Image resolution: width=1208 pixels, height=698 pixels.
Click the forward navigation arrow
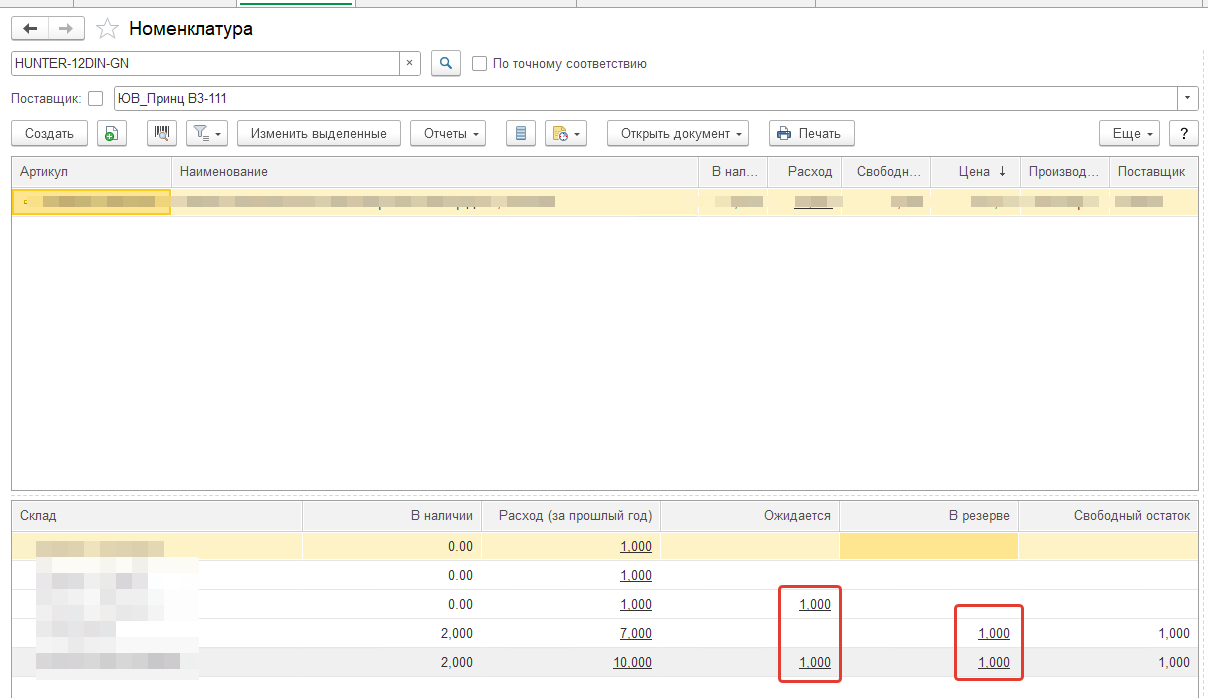click(x=66, y=29)
